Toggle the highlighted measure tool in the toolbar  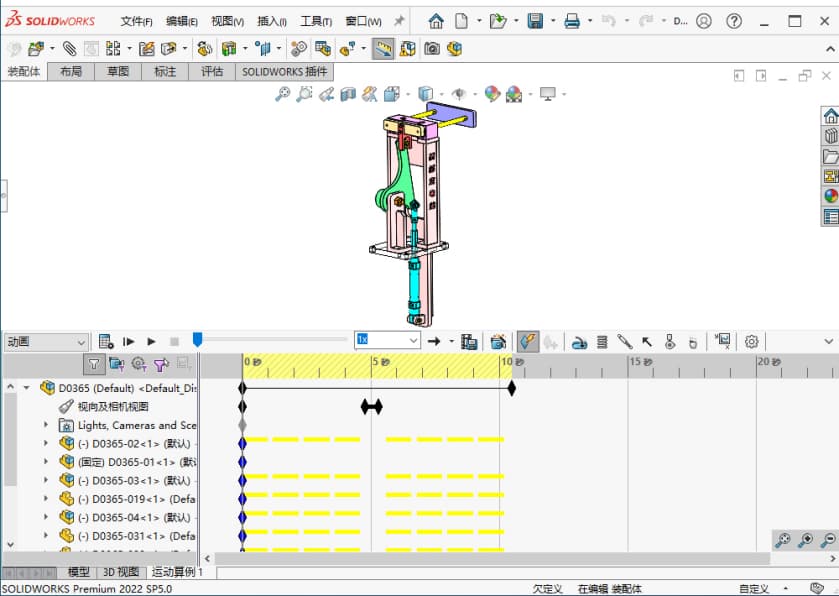(x=383, y=48)
